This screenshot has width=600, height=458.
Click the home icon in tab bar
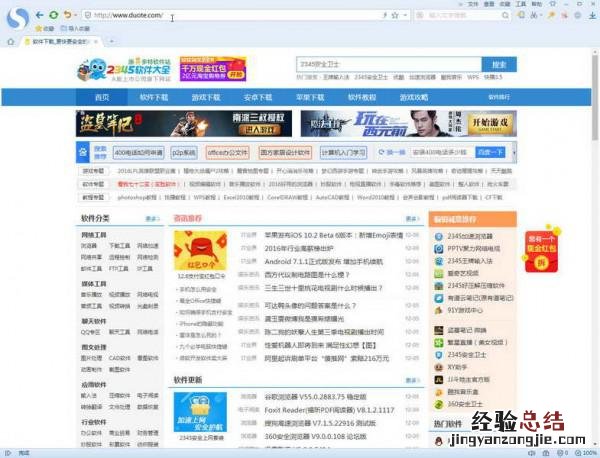tap(12, 42)
